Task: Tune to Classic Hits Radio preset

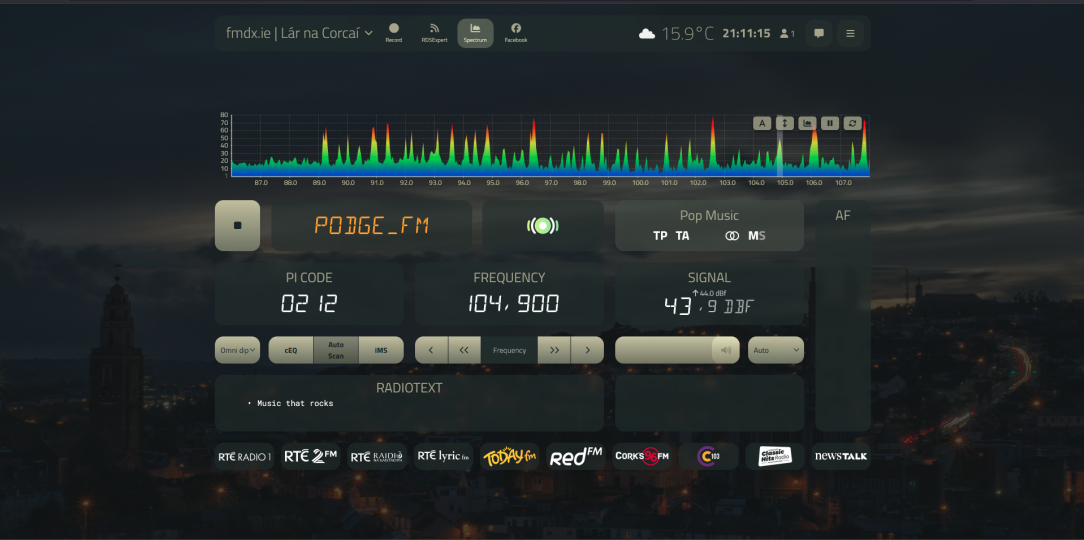Action: [x=775, y=456]
